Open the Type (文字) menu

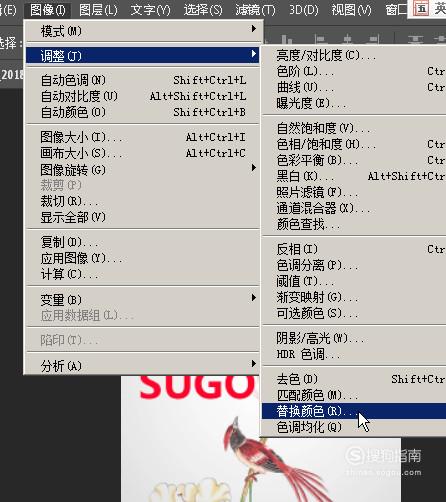pyautogui.click(x=150, y=10)
